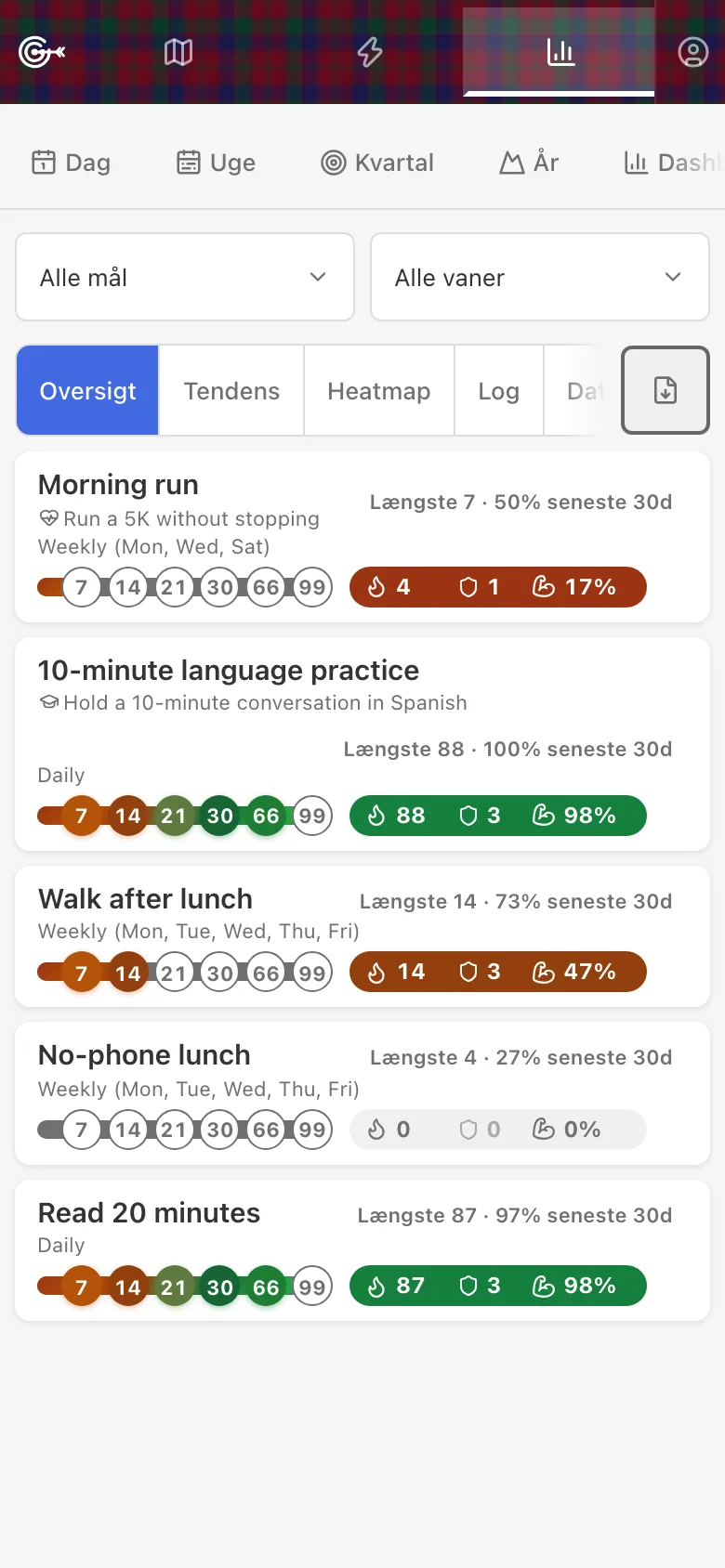Click flame streak icon on Morning run
Viewport: 725px width, 1568px height.
376,587
